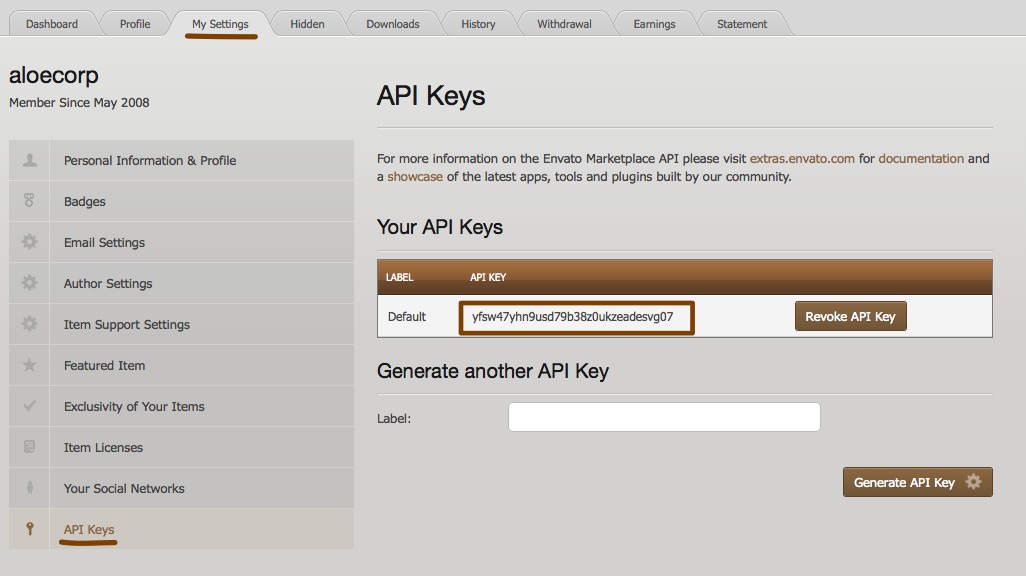Open the Statement tab
The height and width of the screenshot is (576, 1026).
pyautogui.click(x=741, y=24)
